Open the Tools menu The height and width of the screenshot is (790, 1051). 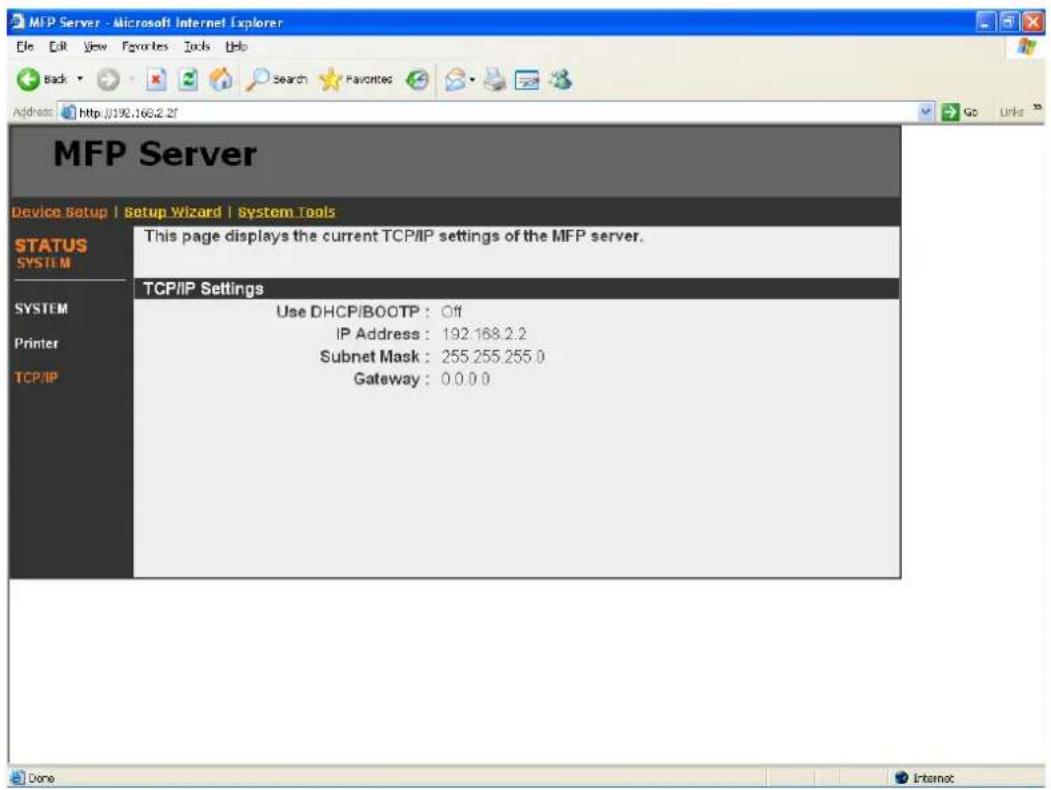pos(197,46)
